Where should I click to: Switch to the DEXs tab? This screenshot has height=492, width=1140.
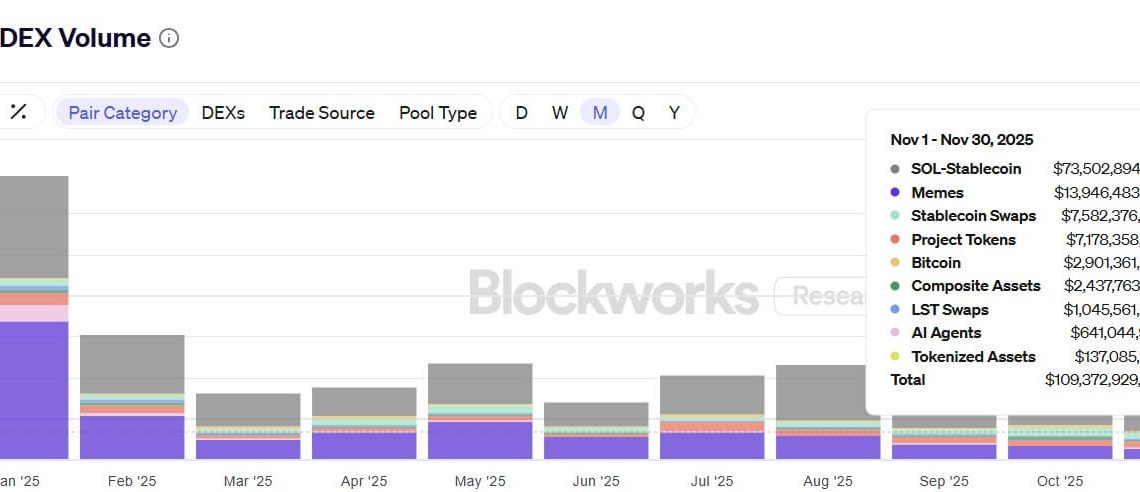coord(223,113)
